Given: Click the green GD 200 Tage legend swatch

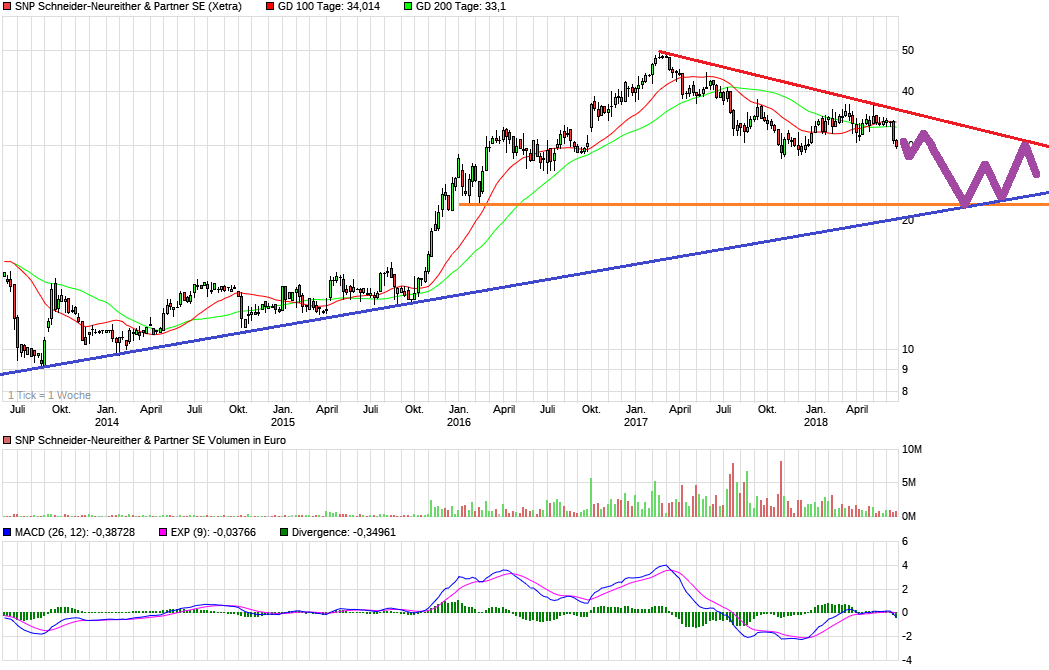Looking at the screenshot, I should pyautogui.click(x=408, y=7).
